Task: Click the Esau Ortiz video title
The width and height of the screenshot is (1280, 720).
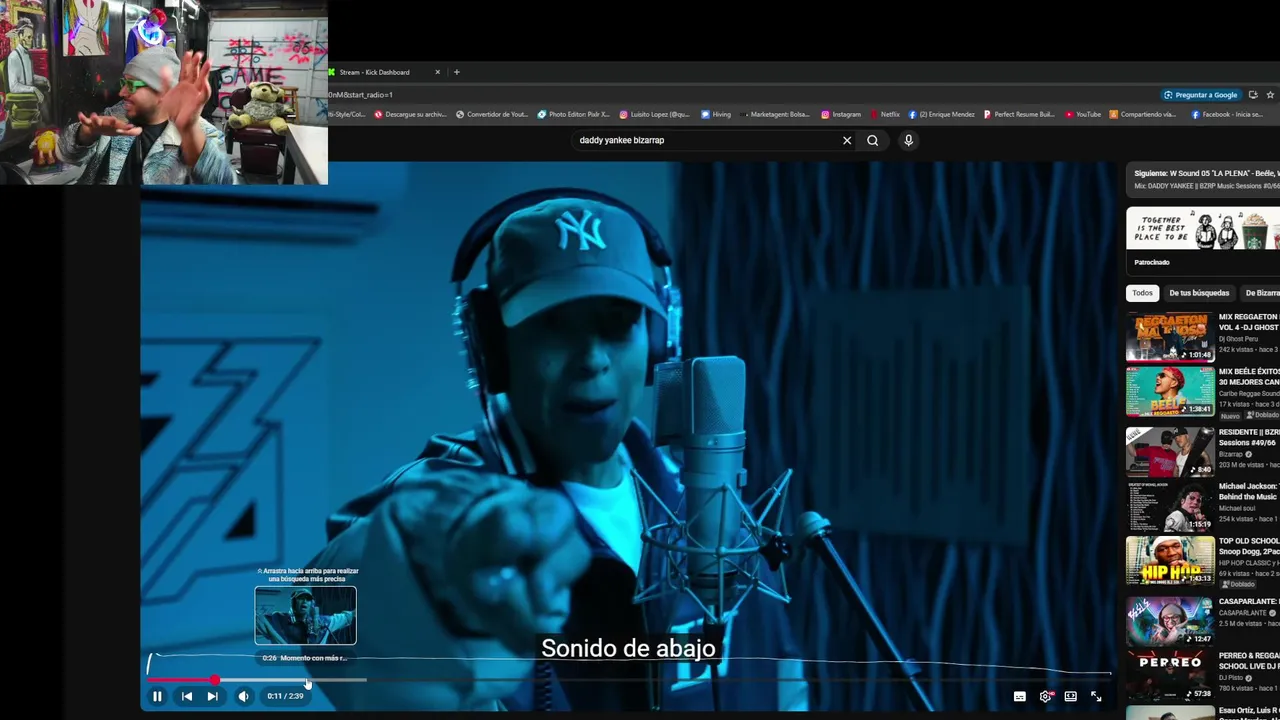Action: click(1249, 710)
